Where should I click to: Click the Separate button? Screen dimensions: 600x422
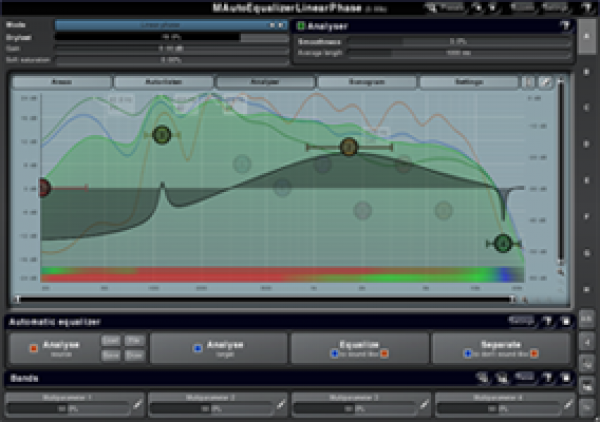coord(501,348)
